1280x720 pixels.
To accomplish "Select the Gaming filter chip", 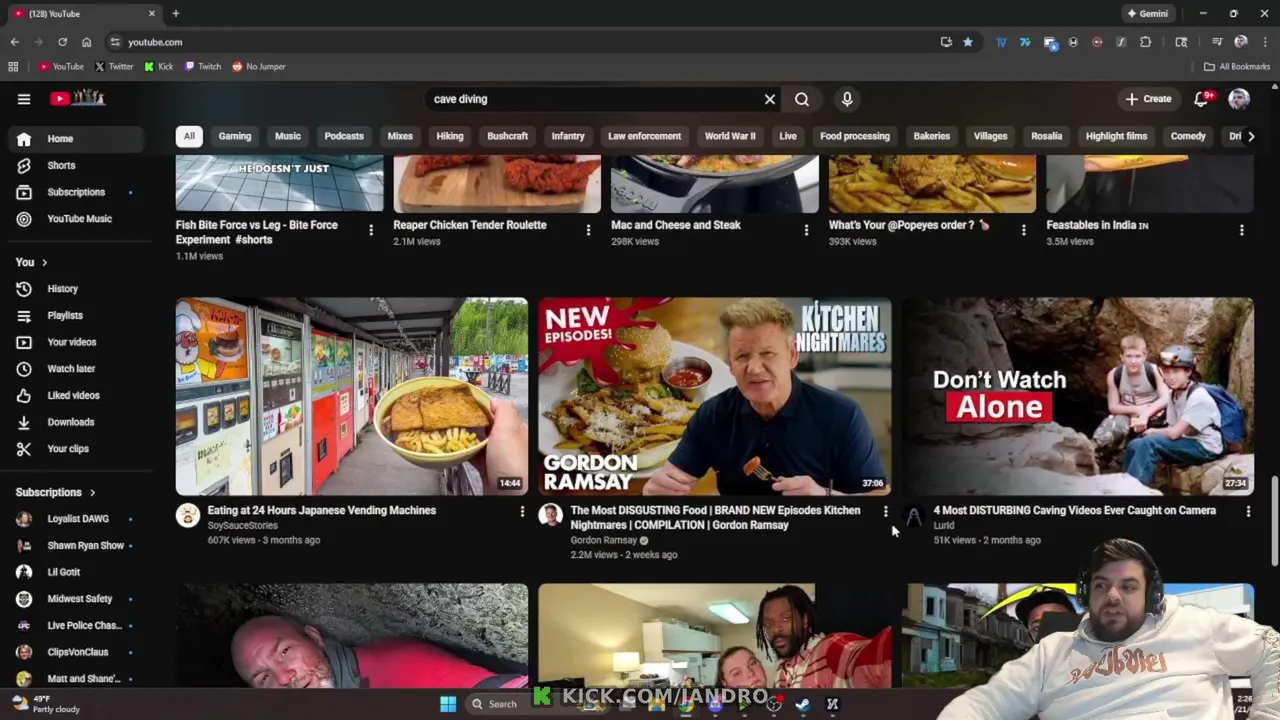I will [235, 136].
